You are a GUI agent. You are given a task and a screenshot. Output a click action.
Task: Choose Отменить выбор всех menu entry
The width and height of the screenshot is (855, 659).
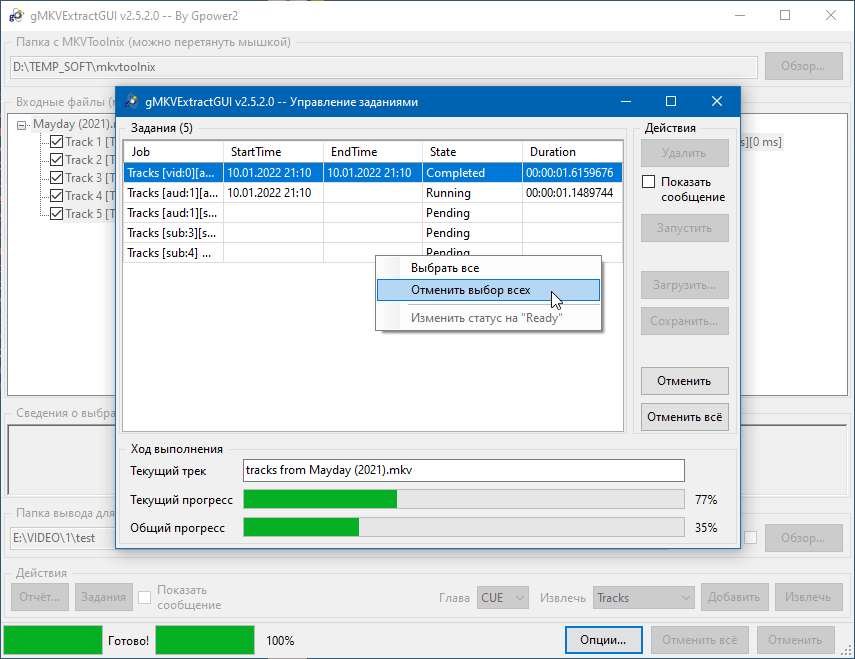pos(489,290)
